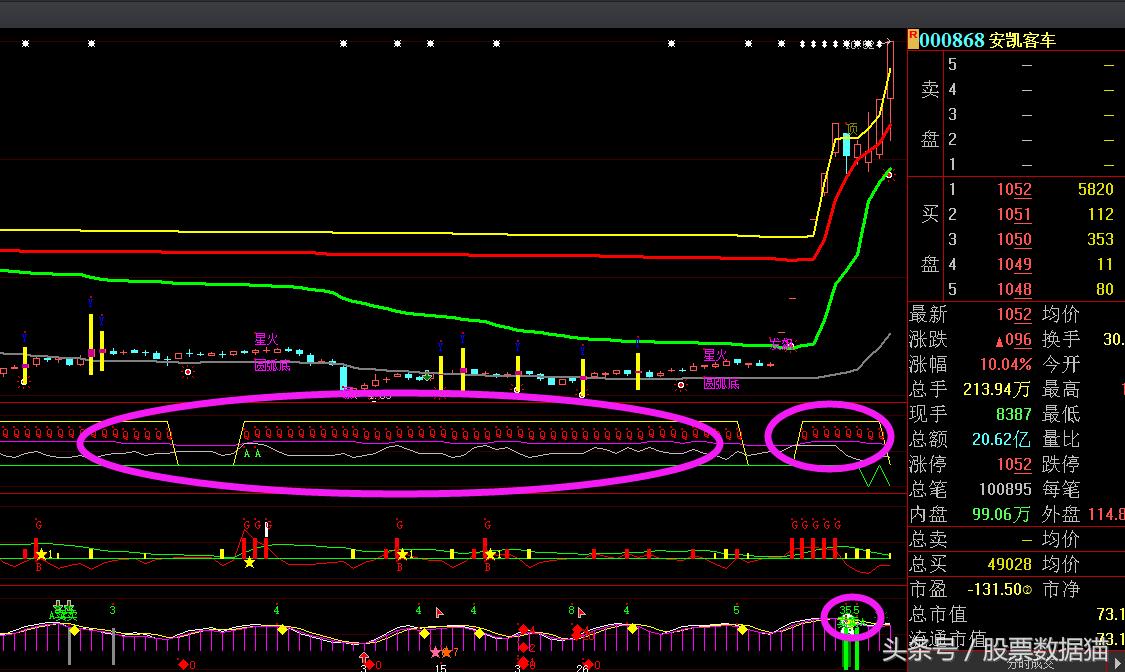The width and height of the screenshot is (1125, 672).
Task: Click the 内盘 value 99.06万
Action: point(1001,514)
